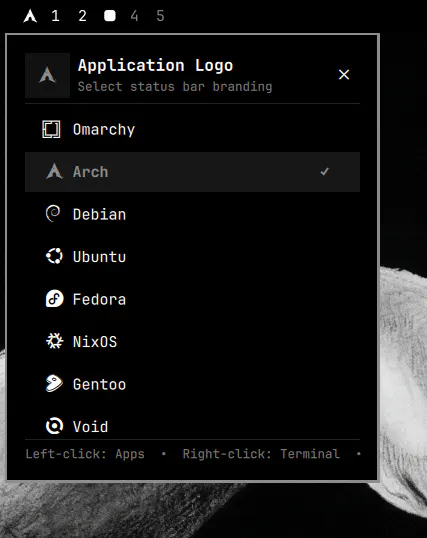Click the Ubuntu circle icon

coord(54,256)
